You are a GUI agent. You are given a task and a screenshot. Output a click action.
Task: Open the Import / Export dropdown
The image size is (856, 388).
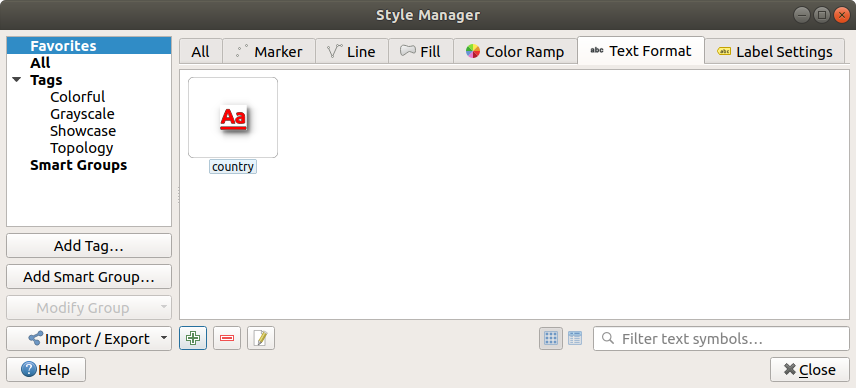89,338
